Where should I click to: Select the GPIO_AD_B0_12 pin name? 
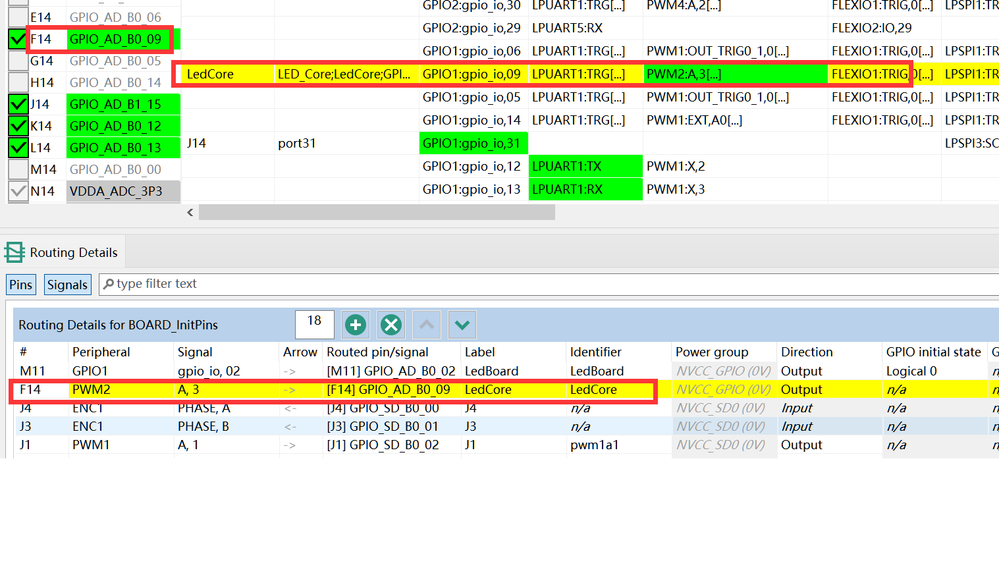115,126
